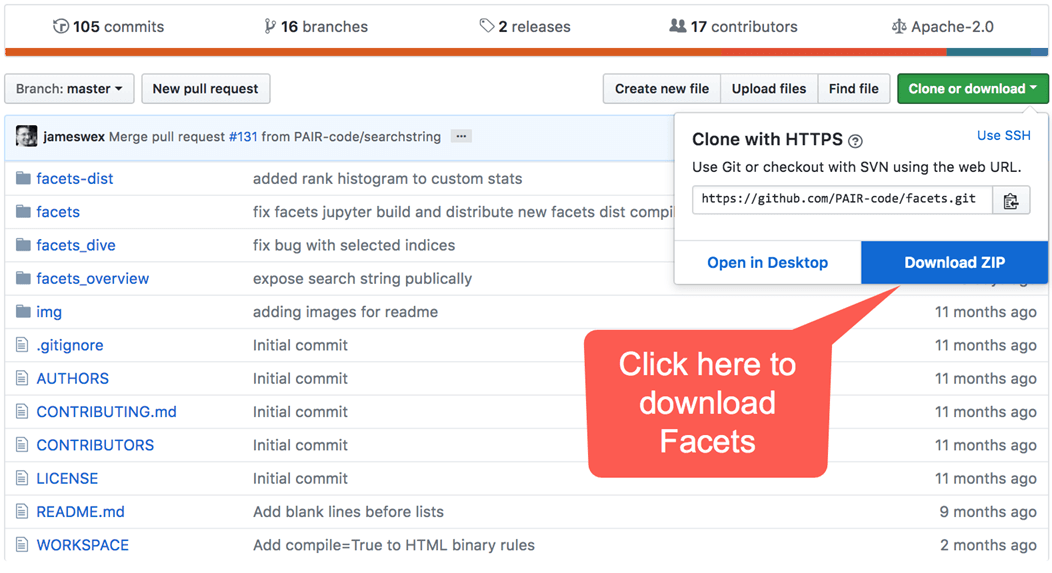Click jameswex avatar thumbnail
Screen dimensions: 1052x573
pyautogui.click(x=27, y=137)
